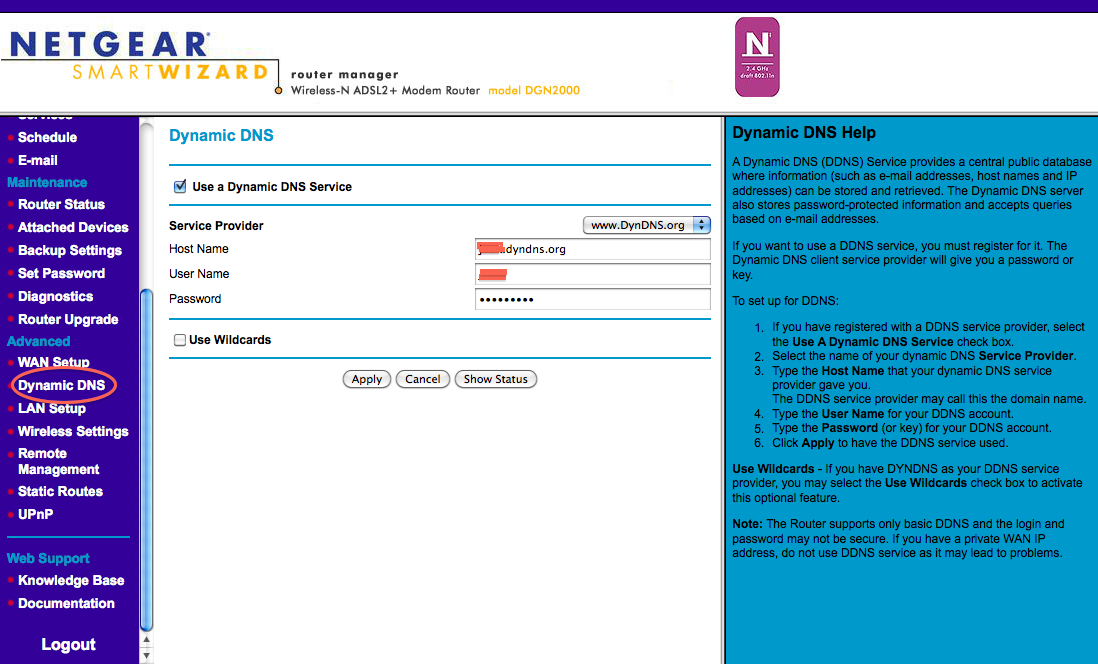The image size is (1098, 664).
Task: Click the sidebar scroll up arrow
Action: [x=146, y=639]
